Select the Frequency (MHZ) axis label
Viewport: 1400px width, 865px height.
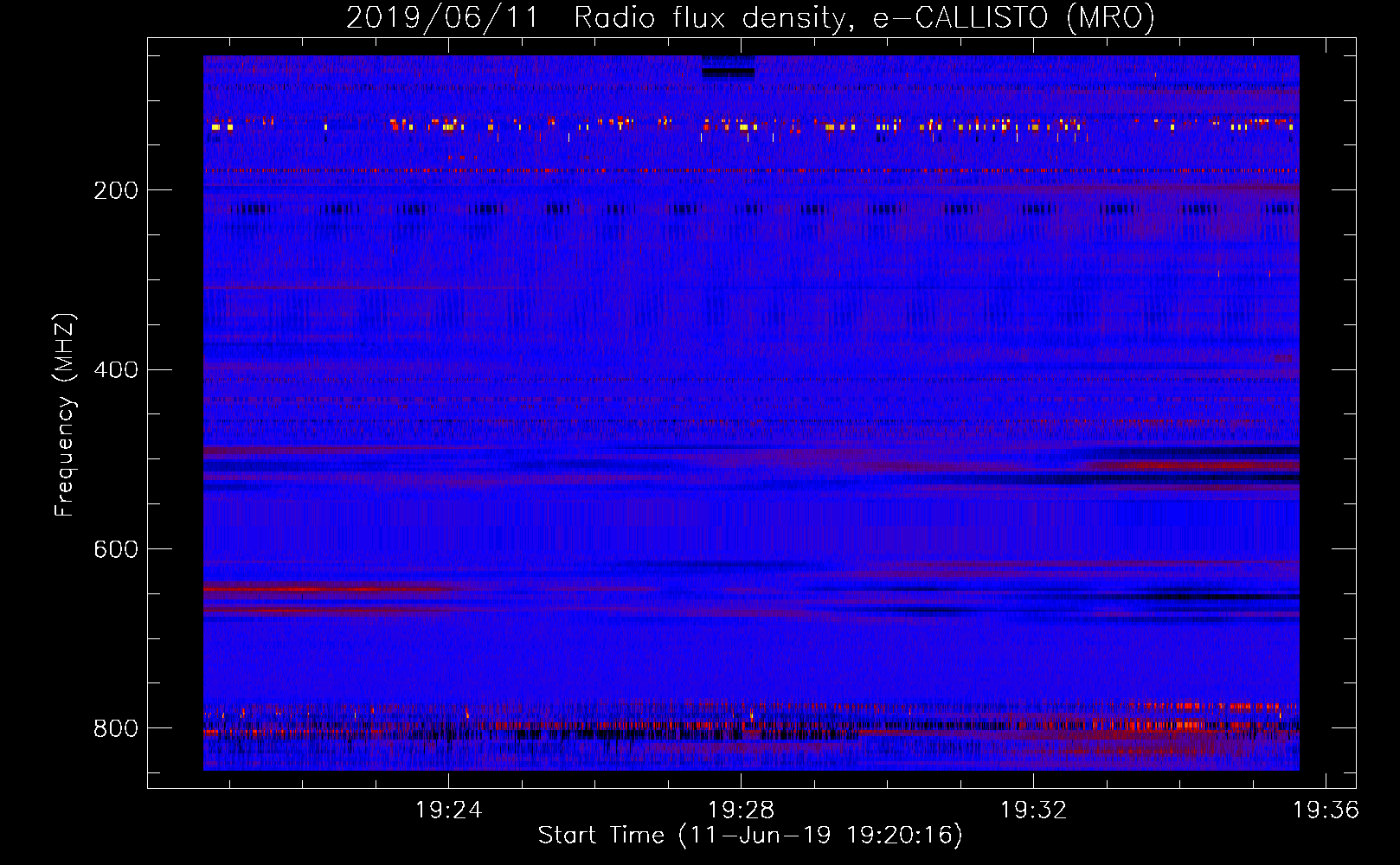coord(65,415)
